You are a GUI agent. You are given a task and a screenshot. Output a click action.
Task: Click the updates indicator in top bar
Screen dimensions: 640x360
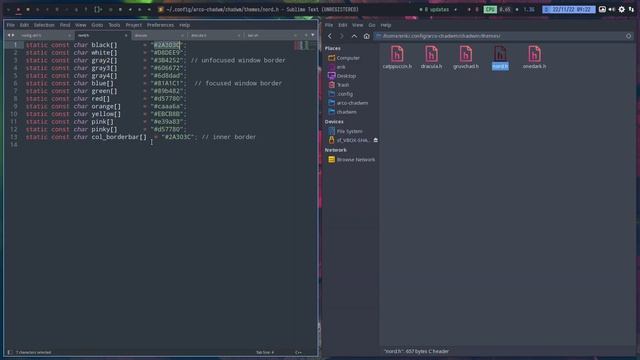coord(434,9)
